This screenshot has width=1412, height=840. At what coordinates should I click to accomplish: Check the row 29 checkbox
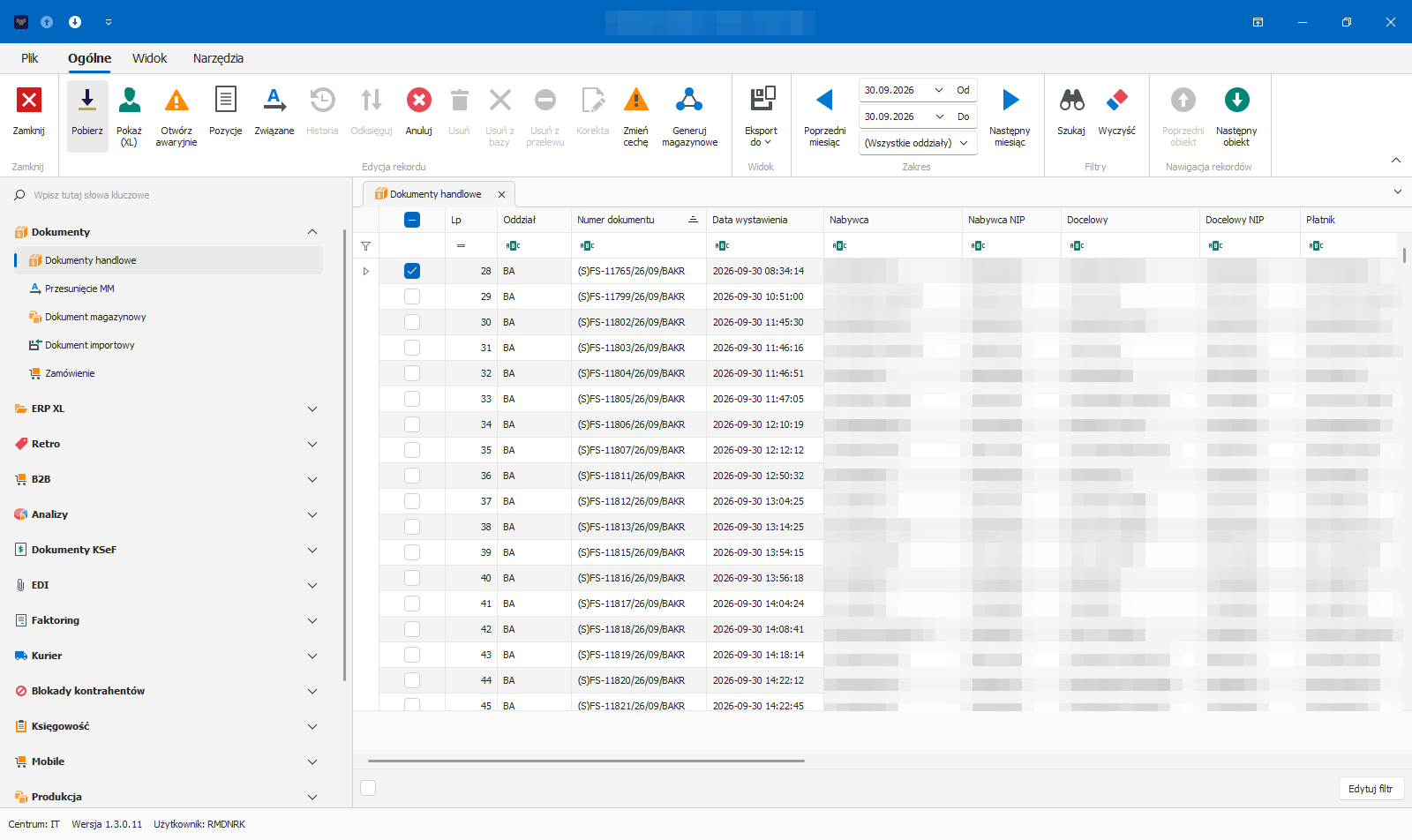[412, 296]
